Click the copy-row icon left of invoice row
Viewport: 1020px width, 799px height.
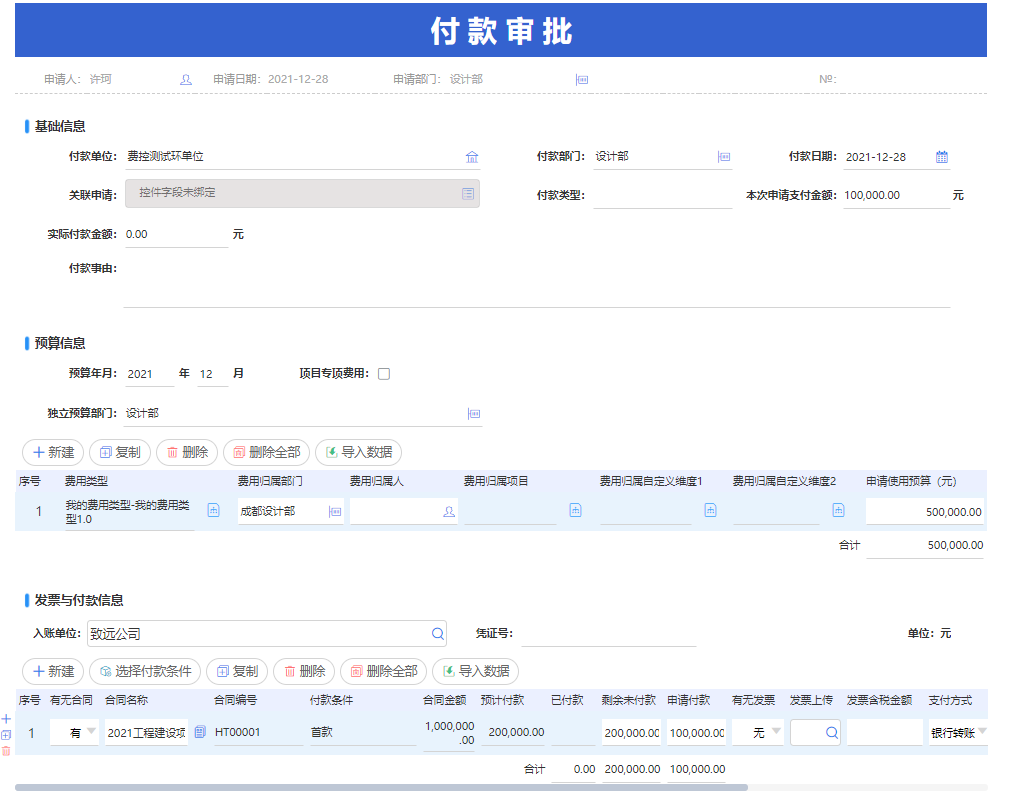[x=6, y=735]
